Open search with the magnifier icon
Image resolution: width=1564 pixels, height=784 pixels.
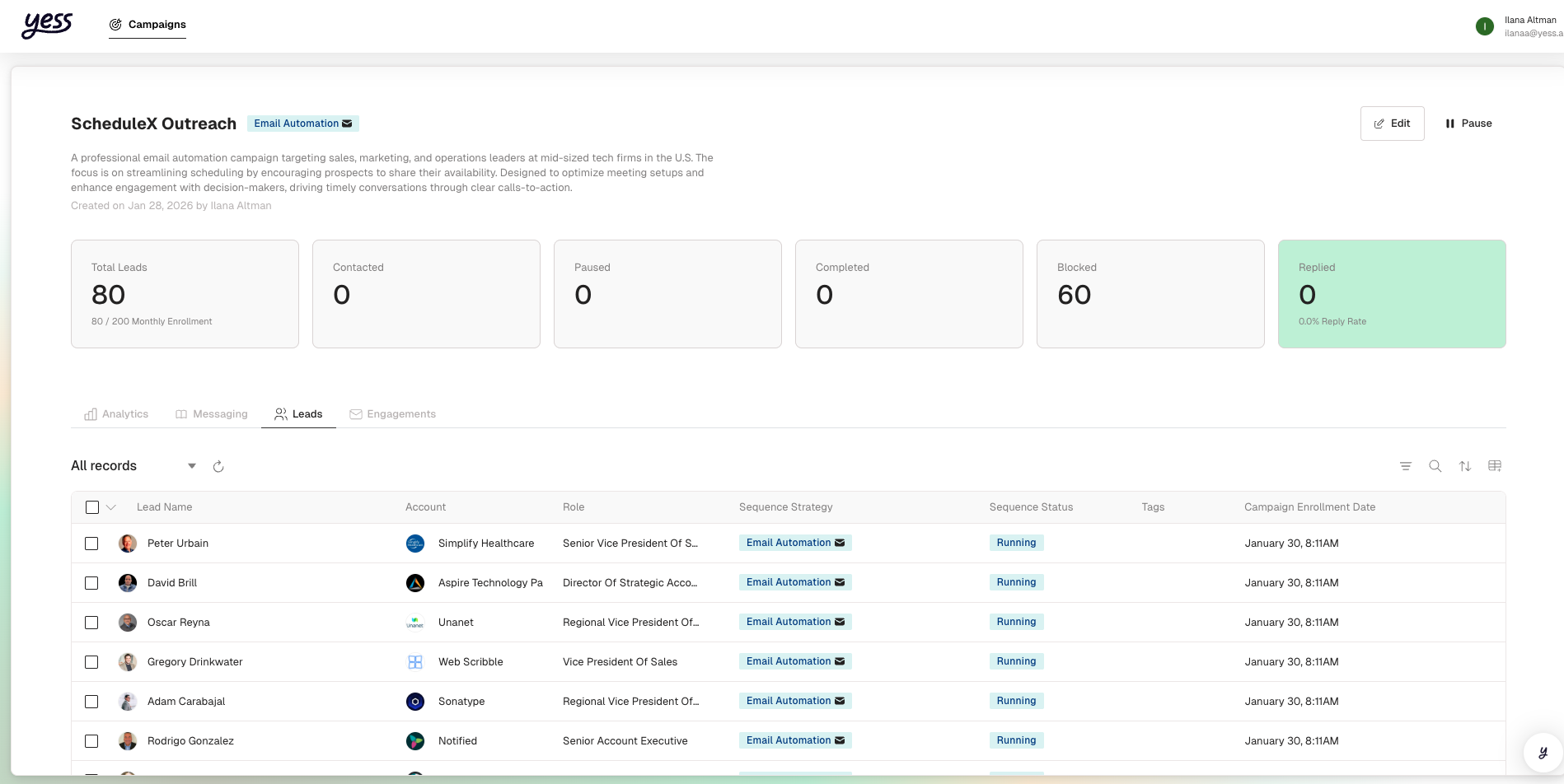(x=1435, y=466)
